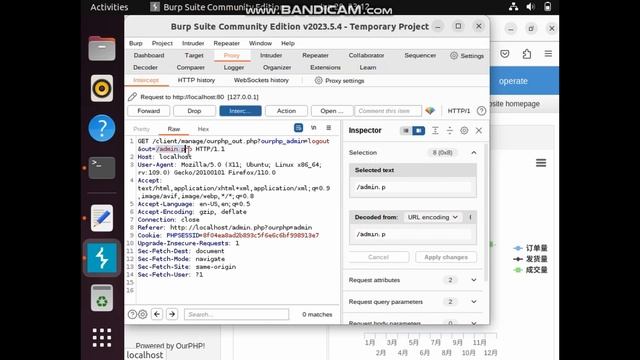Open the Files app in the dock

(102, 49)
